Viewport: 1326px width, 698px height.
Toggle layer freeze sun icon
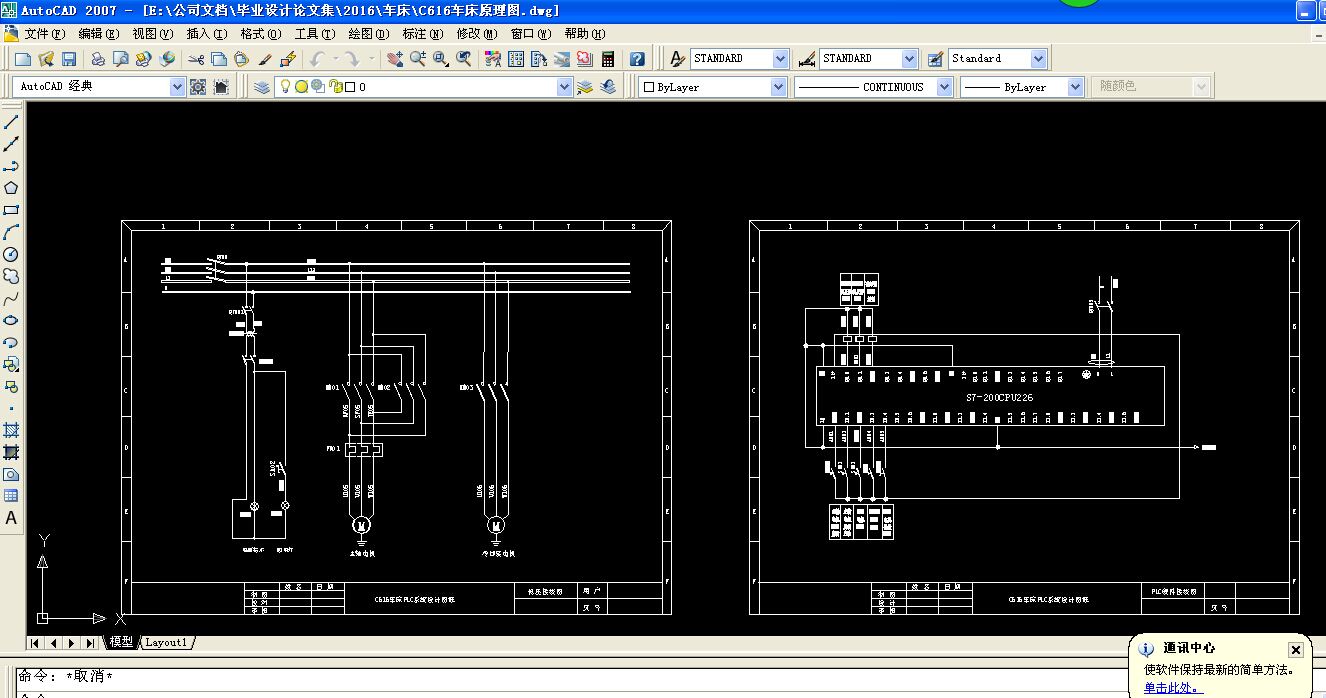click(301, 87)
